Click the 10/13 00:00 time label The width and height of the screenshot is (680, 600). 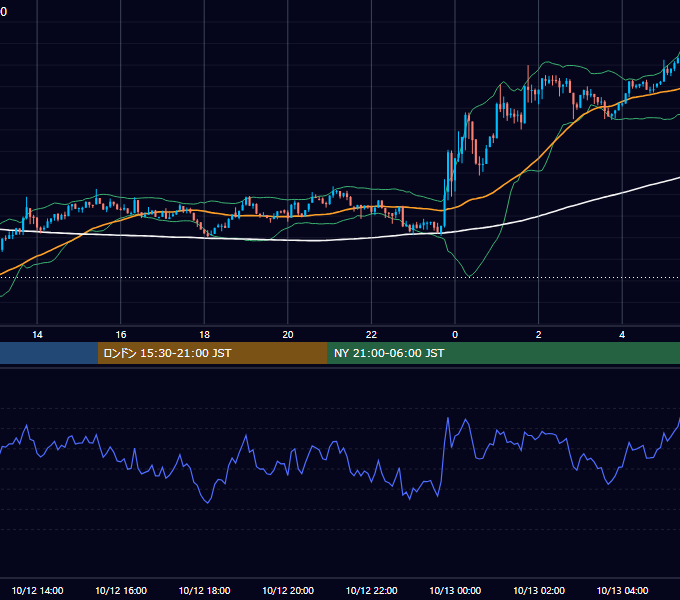(455, 590)
